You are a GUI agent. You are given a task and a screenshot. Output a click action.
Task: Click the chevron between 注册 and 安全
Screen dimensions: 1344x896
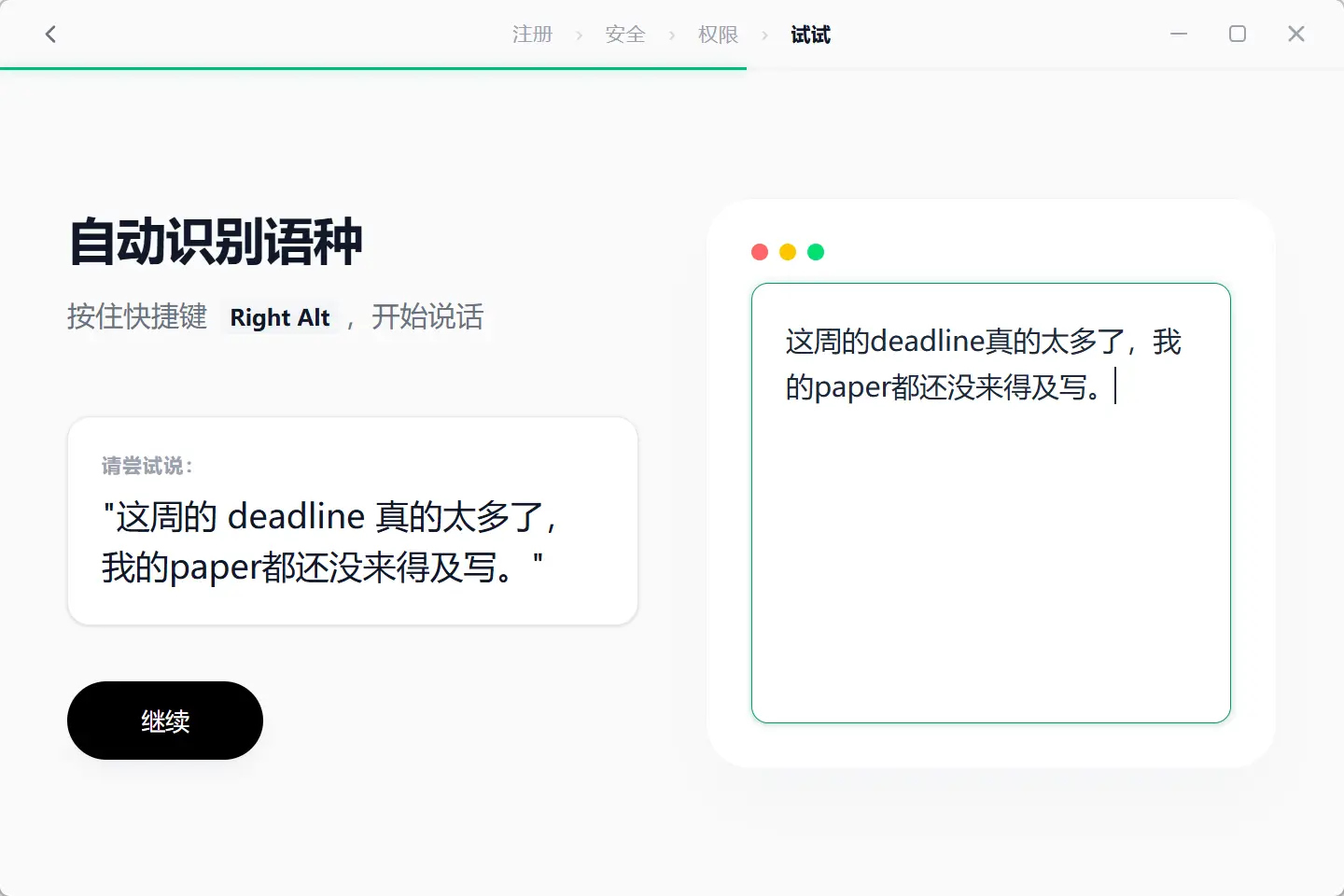tap(579, 35)
